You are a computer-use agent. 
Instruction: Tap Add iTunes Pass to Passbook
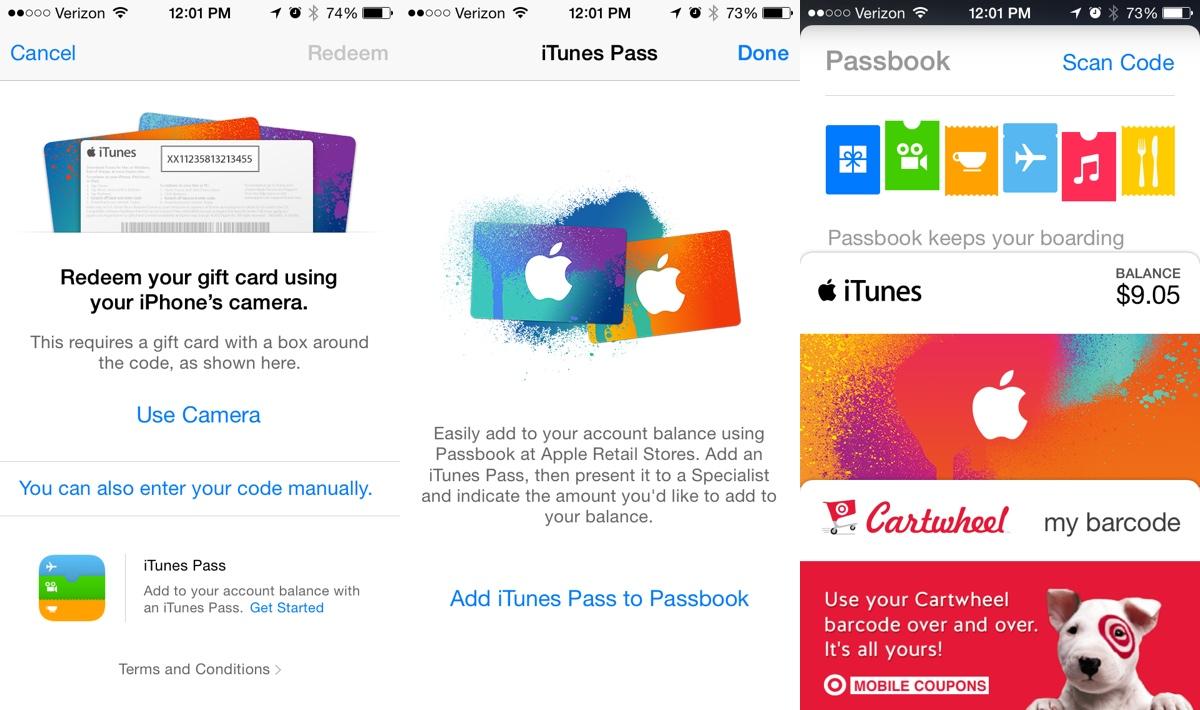point(599,598)
